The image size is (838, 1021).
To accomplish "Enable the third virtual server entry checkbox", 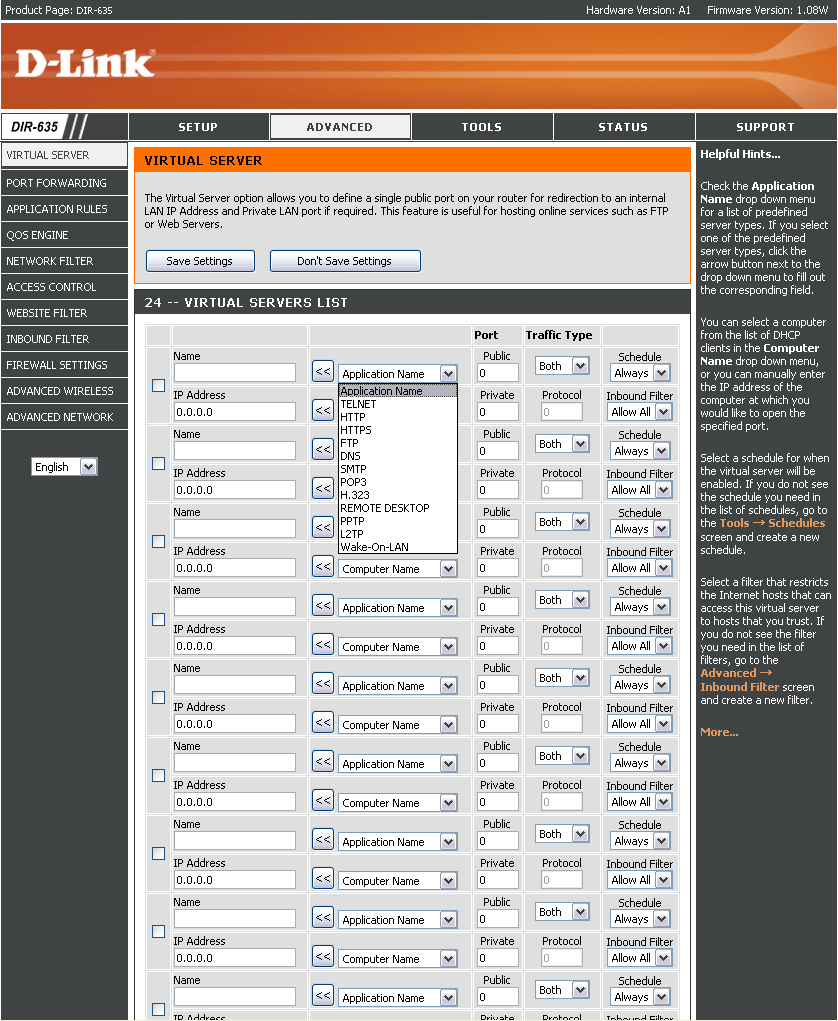I will (x=158, y=542).
